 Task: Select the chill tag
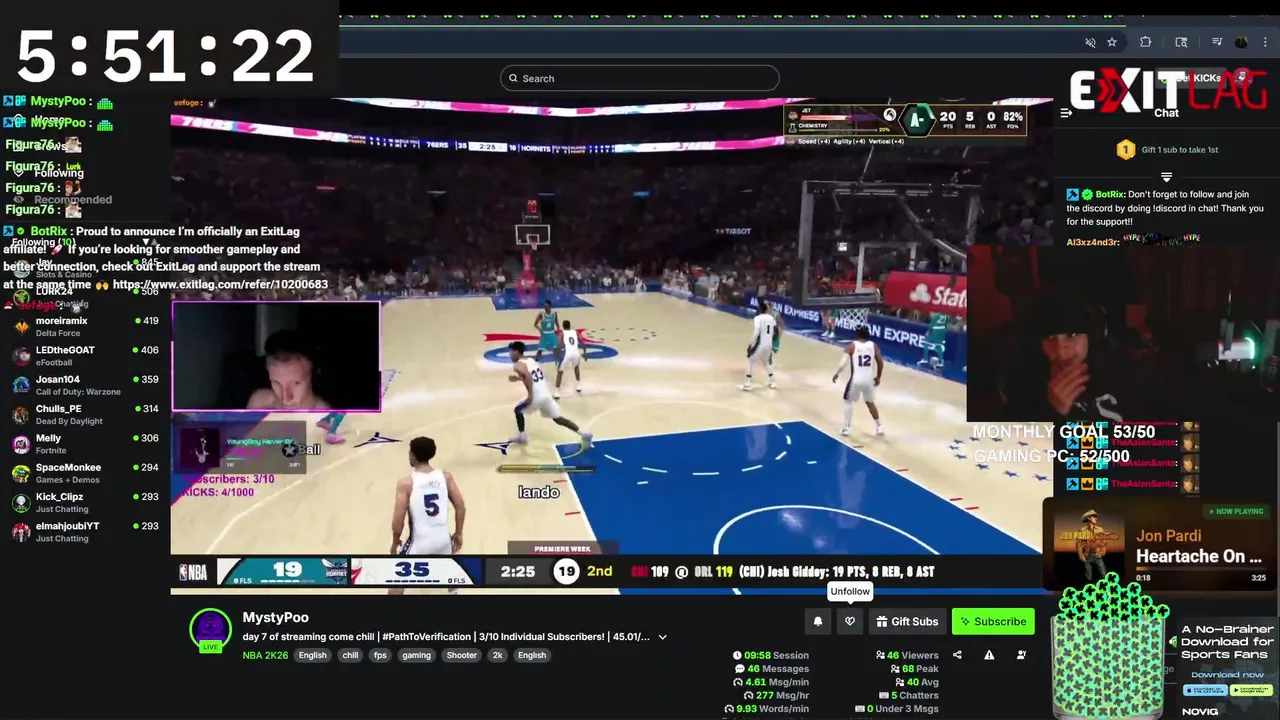[x=350, y=655]
